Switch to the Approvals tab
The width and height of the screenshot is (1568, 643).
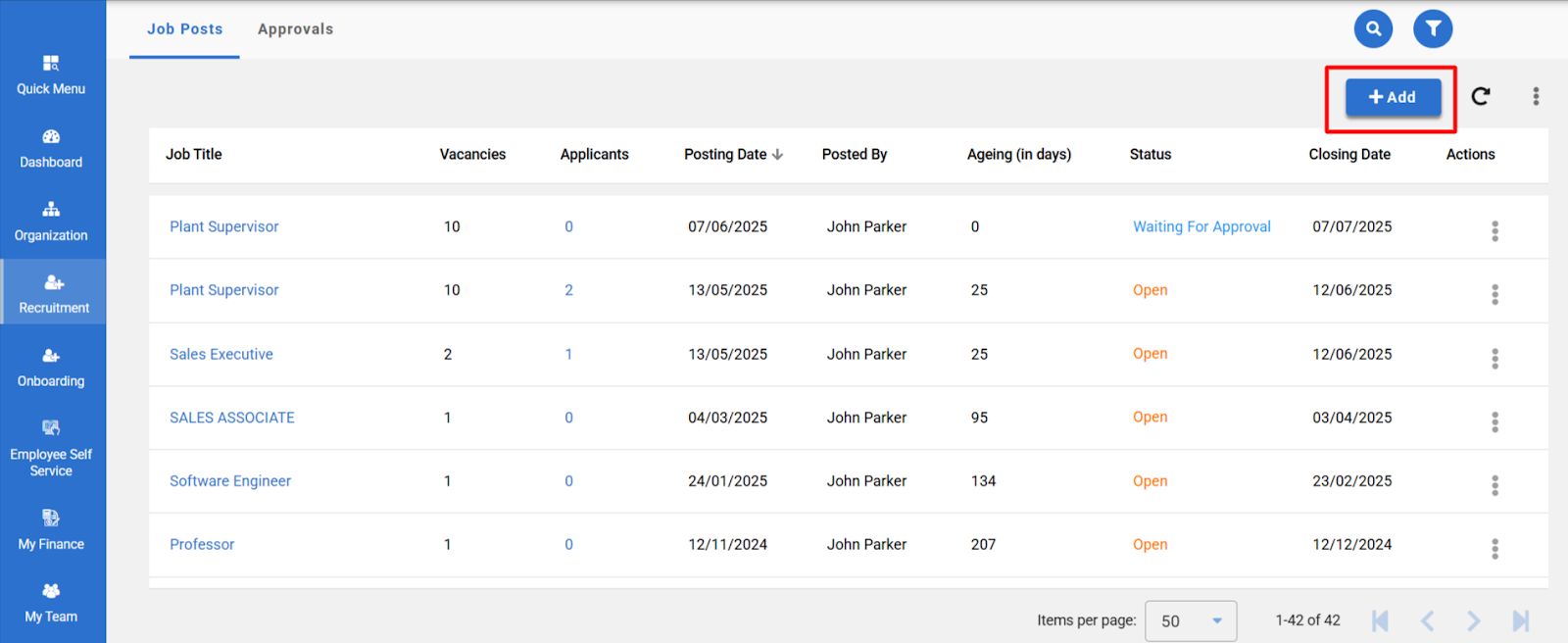tap(295, 29)
